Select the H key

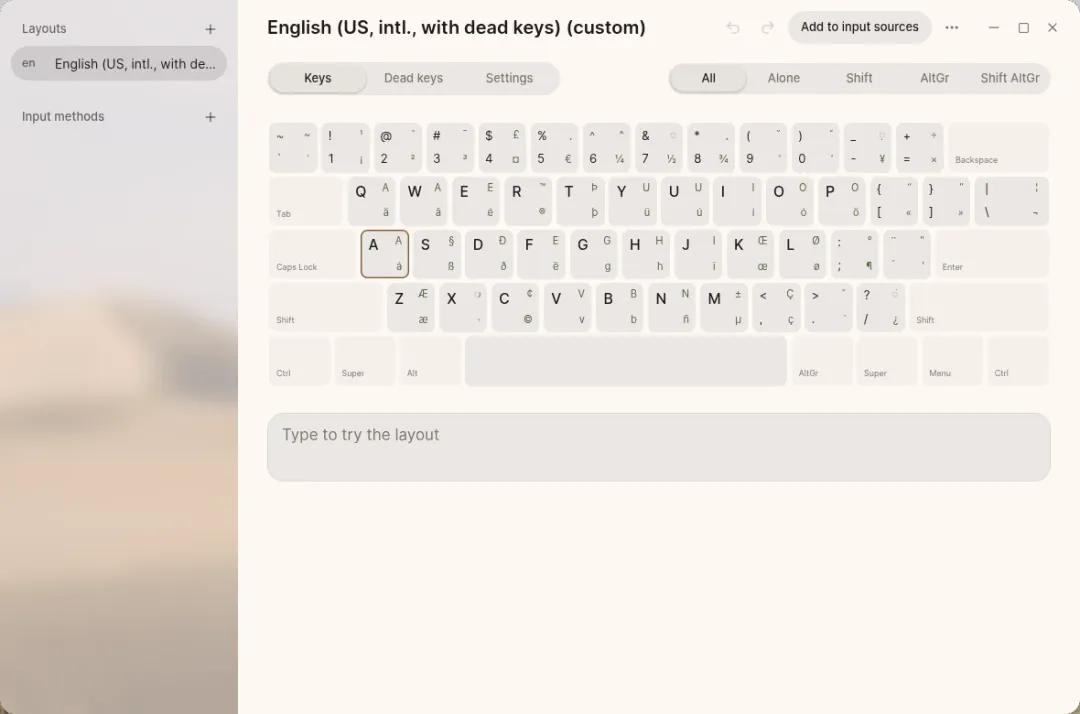tap(646, 253)
